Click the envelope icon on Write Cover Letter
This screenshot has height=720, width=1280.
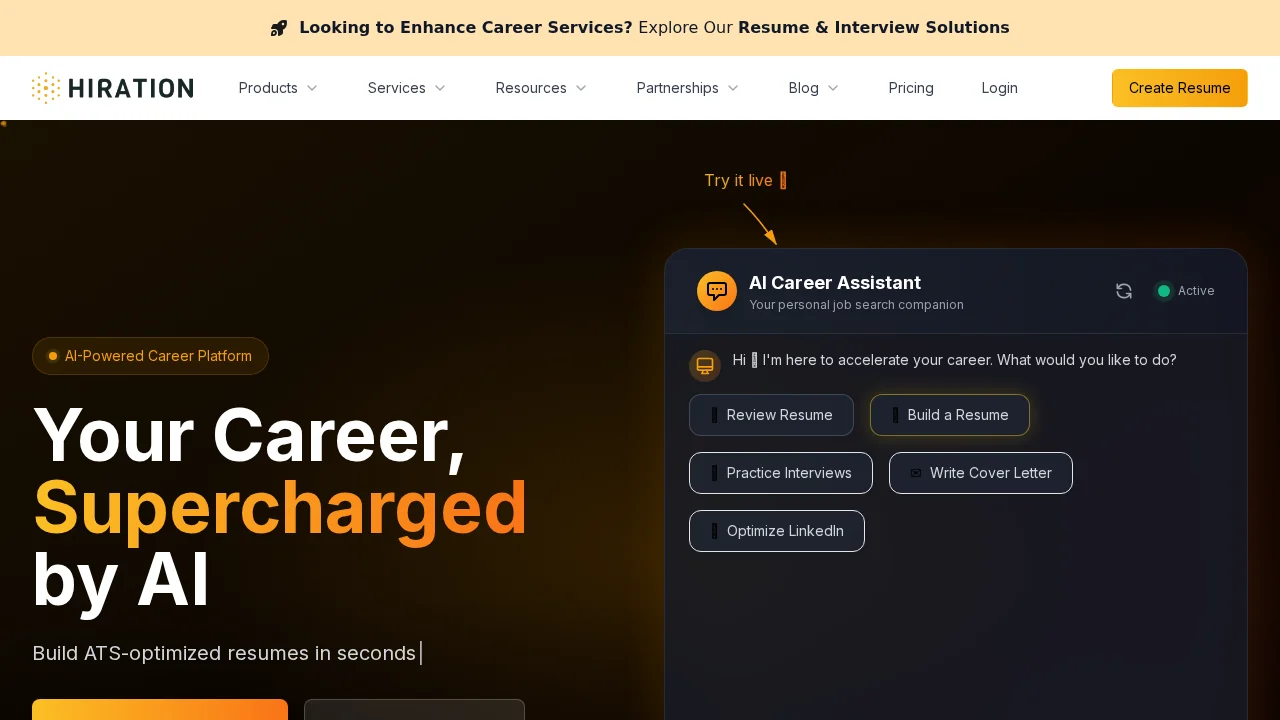[x=916, y=473]
